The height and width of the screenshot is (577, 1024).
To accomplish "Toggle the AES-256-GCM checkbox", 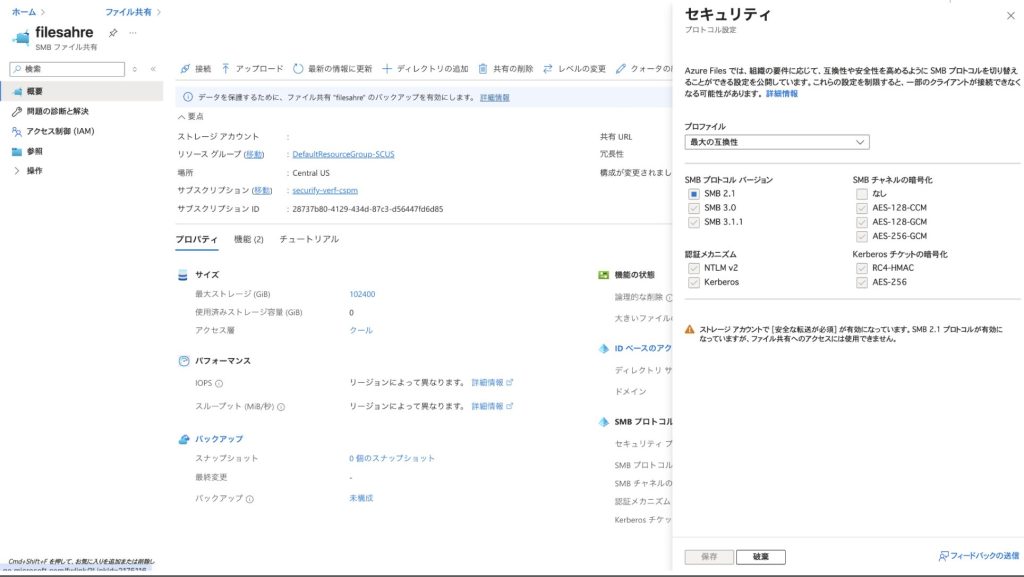I will (862, 236).
